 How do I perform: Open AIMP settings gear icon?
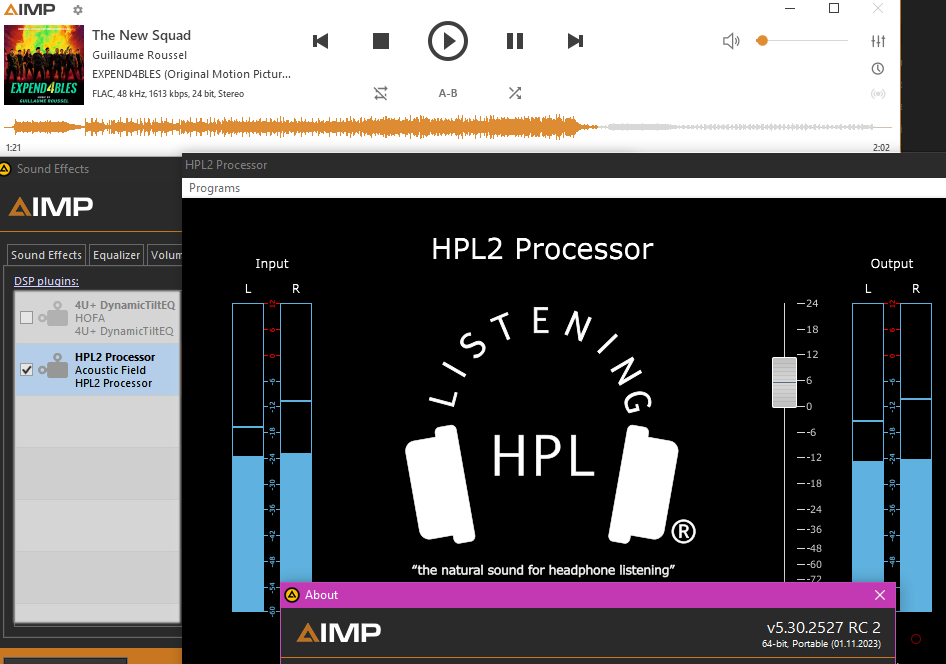point(77,10)
